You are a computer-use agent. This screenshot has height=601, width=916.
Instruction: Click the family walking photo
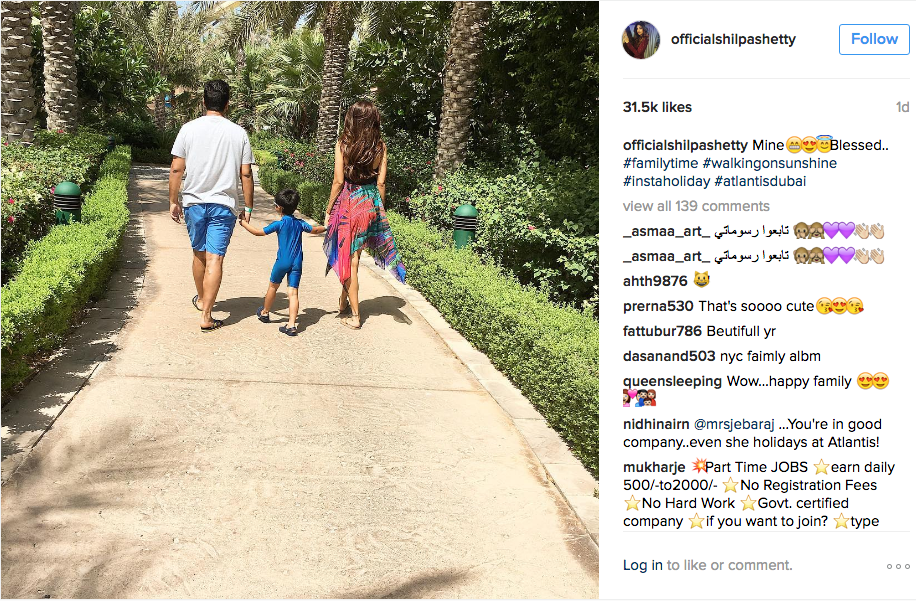point(300,300)
